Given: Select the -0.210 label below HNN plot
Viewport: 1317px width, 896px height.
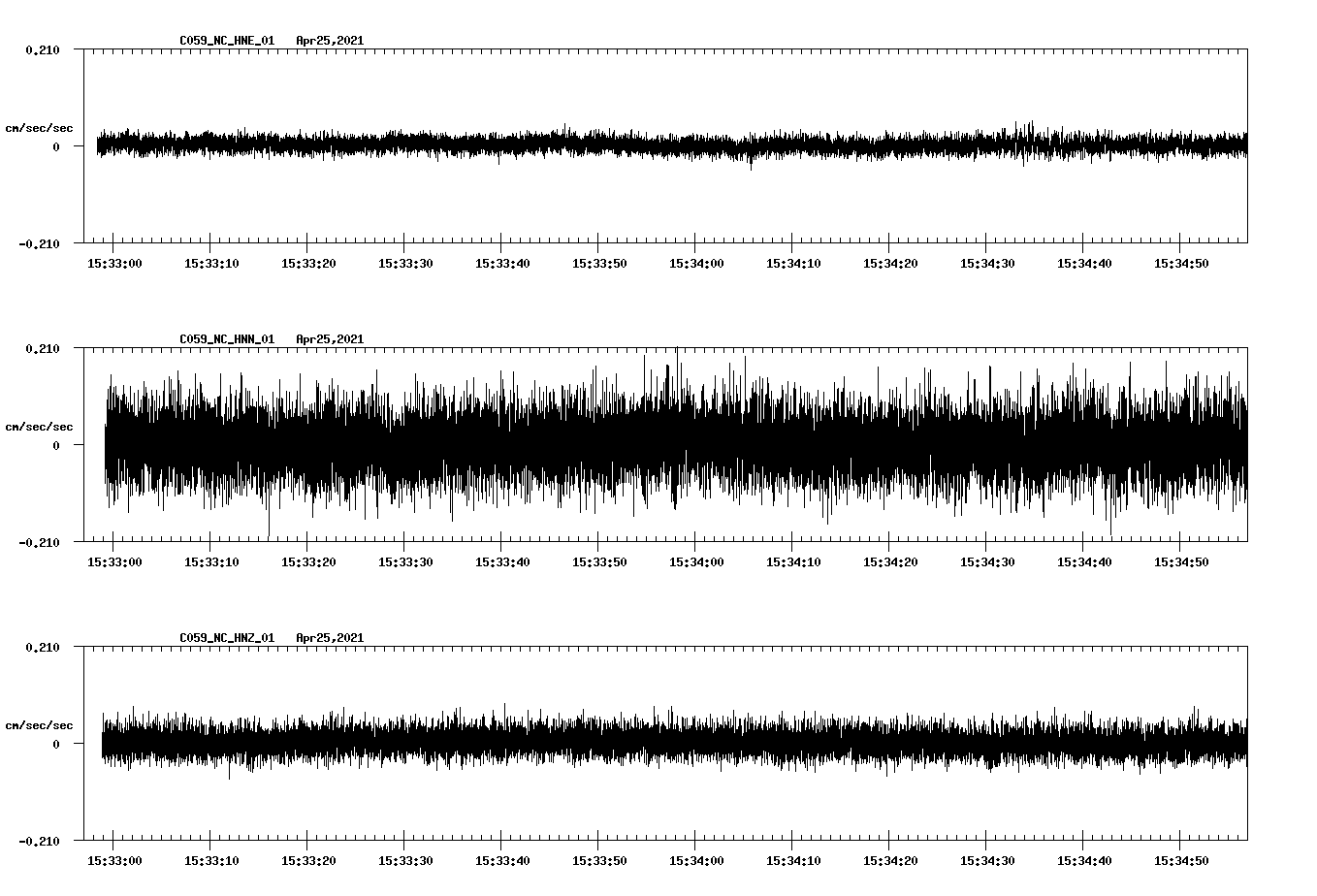Looking at the screenshot, I should click(38, 542).
